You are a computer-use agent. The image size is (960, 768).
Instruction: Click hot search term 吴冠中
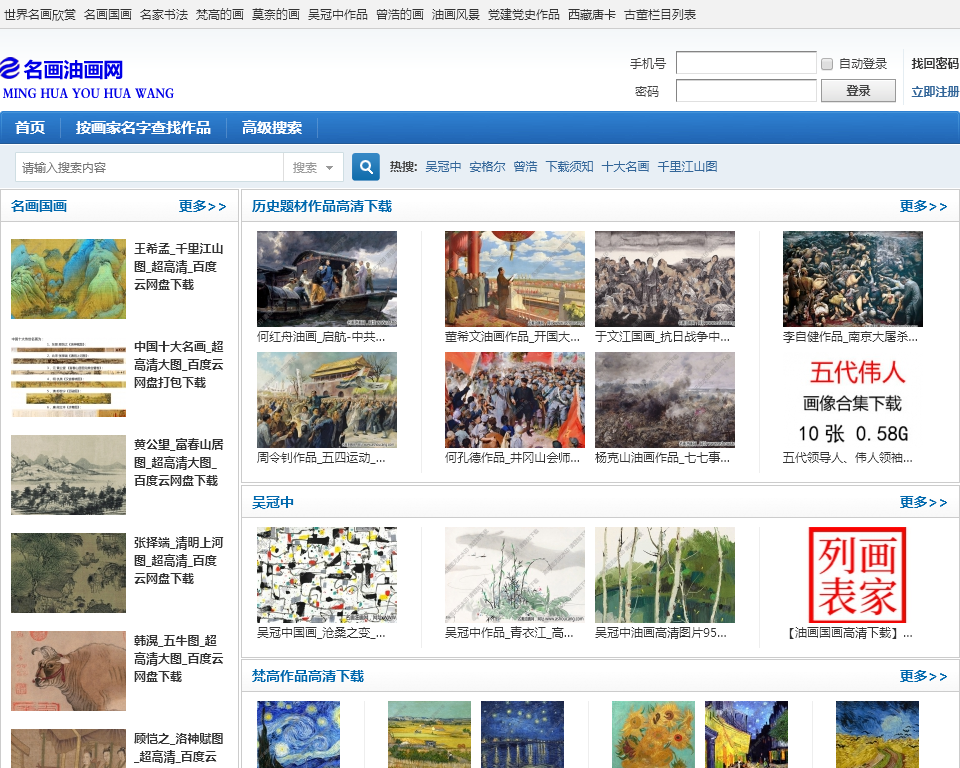(443, 167)
